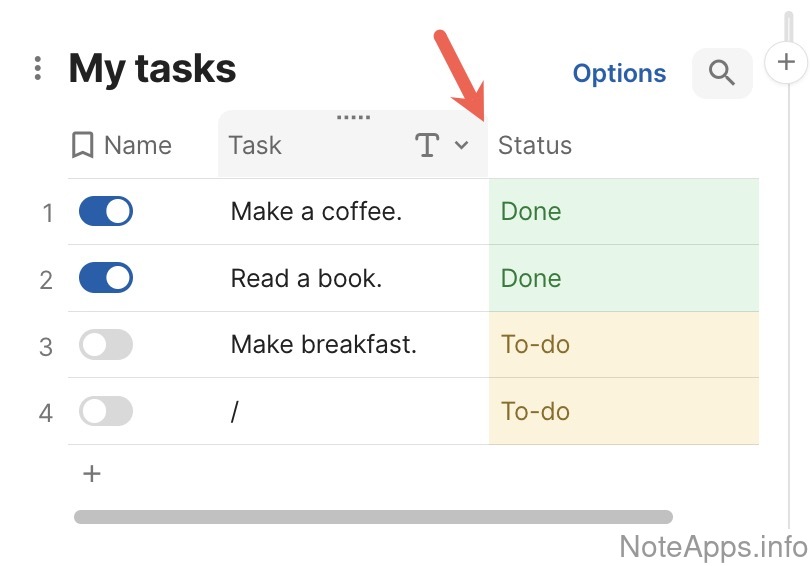Open the table search magnifier icon
The width and height of the screenshot is (810, 566).
tap(722, 73)
